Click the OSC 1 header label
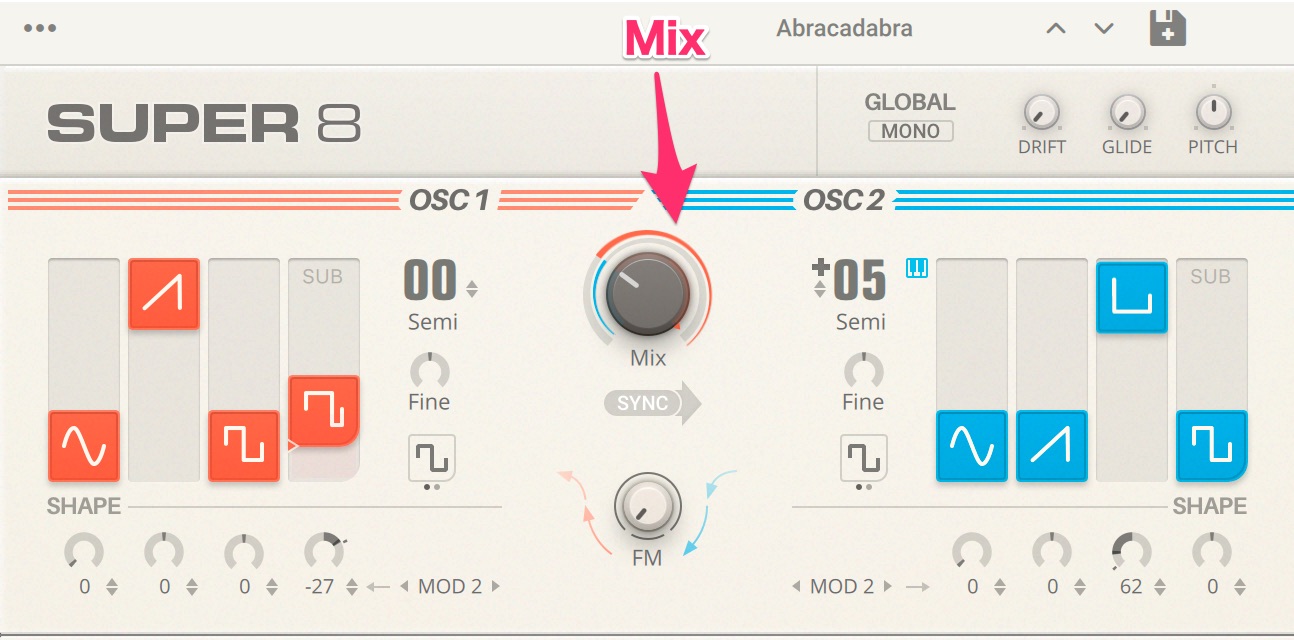1294x640 pixels. (450, 200)
